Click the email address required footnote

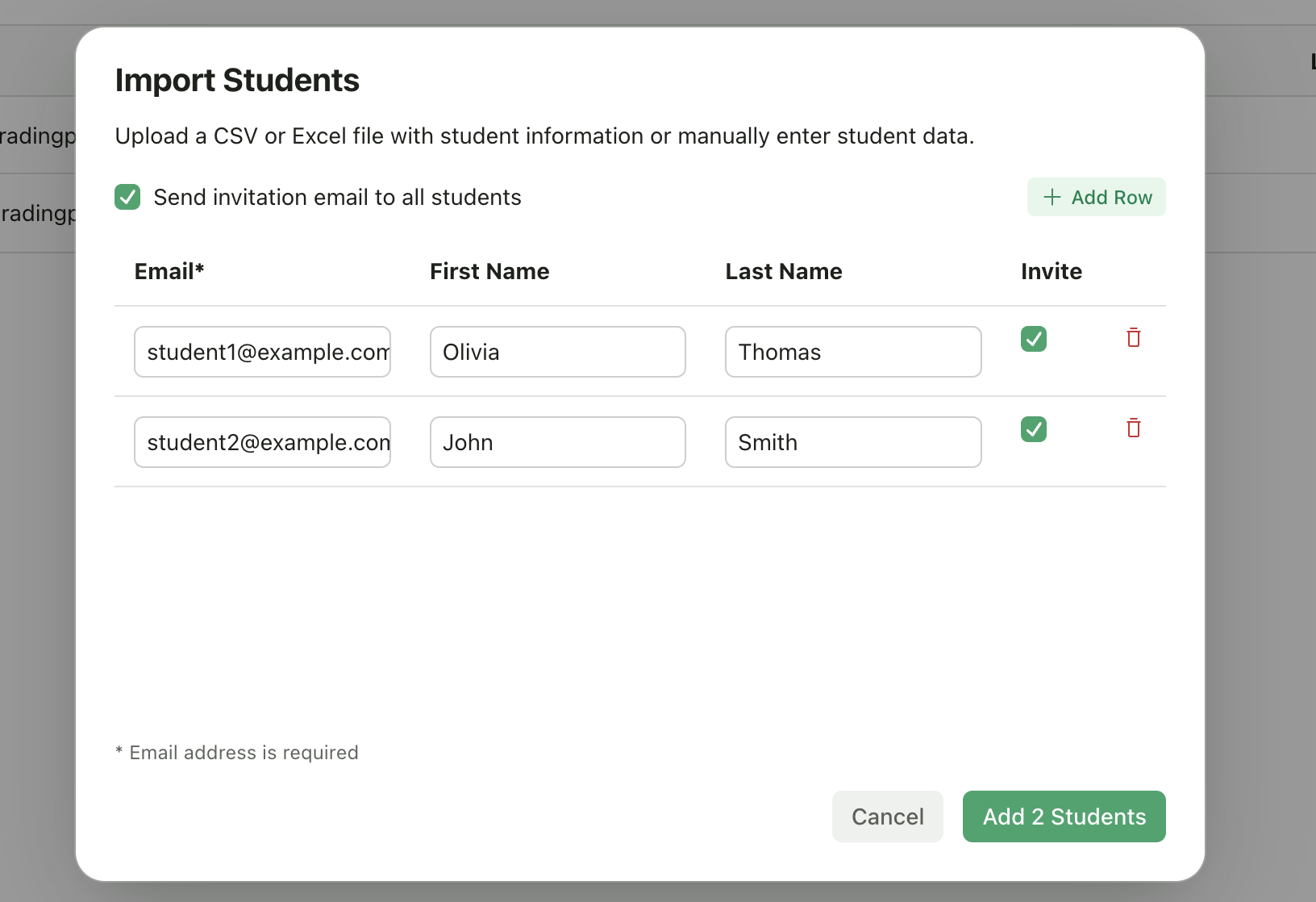[x=236, y=752]
